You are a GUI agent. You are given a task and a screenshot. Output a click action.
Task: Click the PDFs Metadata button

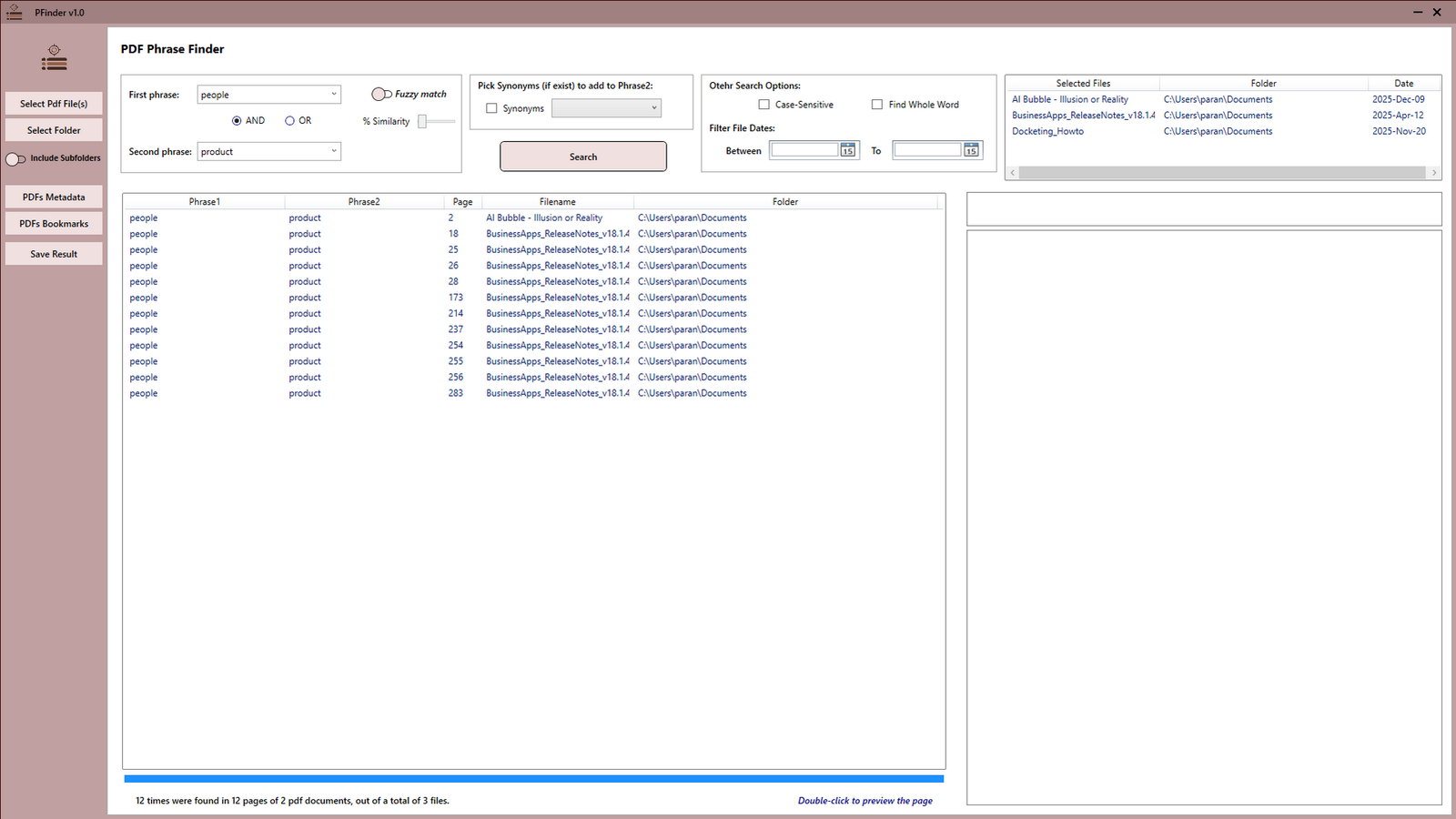[54, 197]
